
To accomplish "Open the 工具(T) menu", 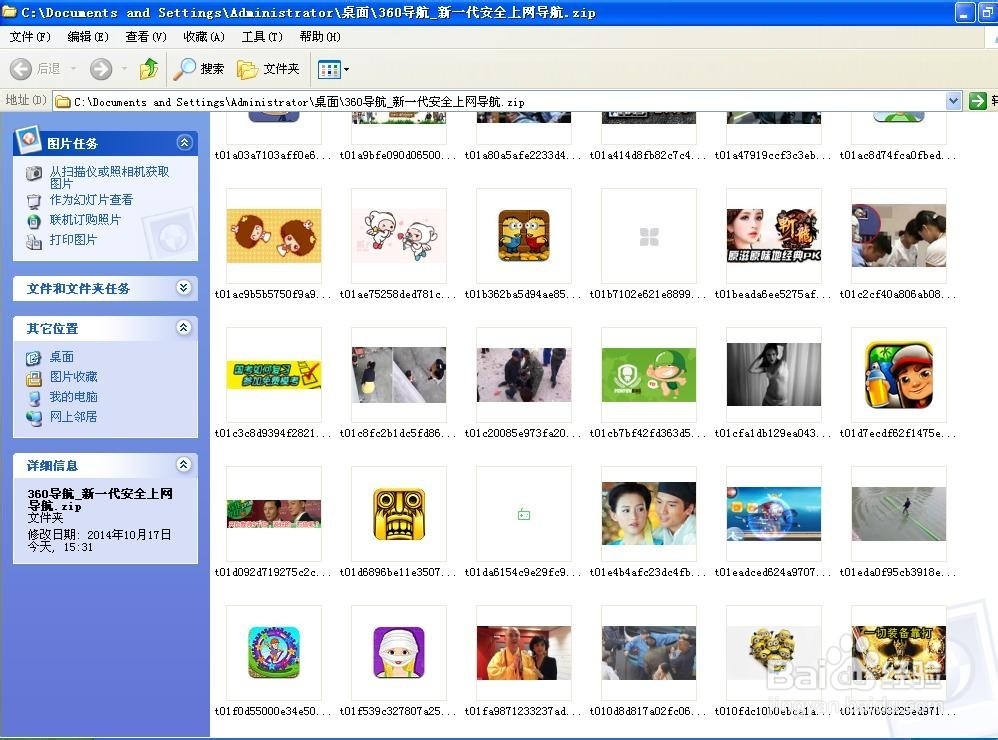I will click(262, 37).
